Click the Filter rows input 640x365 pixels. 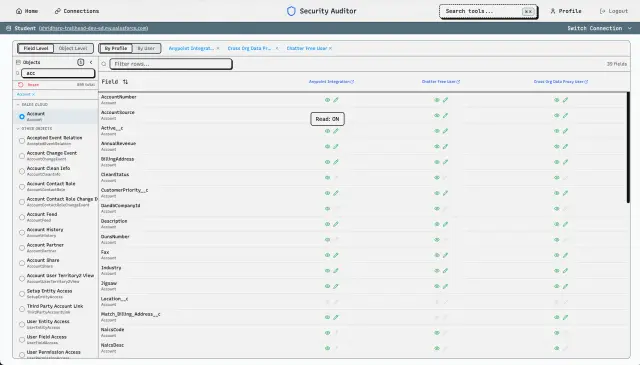tap(171, 64)
